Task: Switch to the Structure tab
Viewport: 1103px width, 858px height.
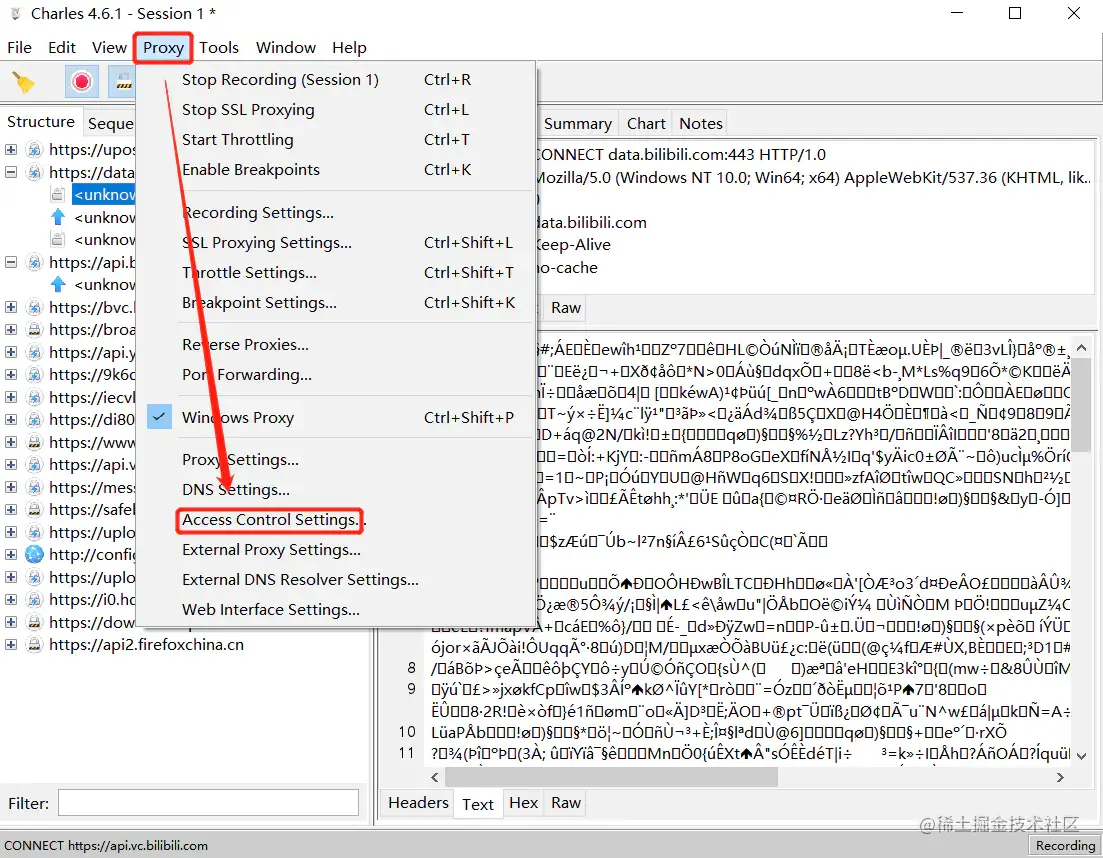Action: (x=41, y=122)
